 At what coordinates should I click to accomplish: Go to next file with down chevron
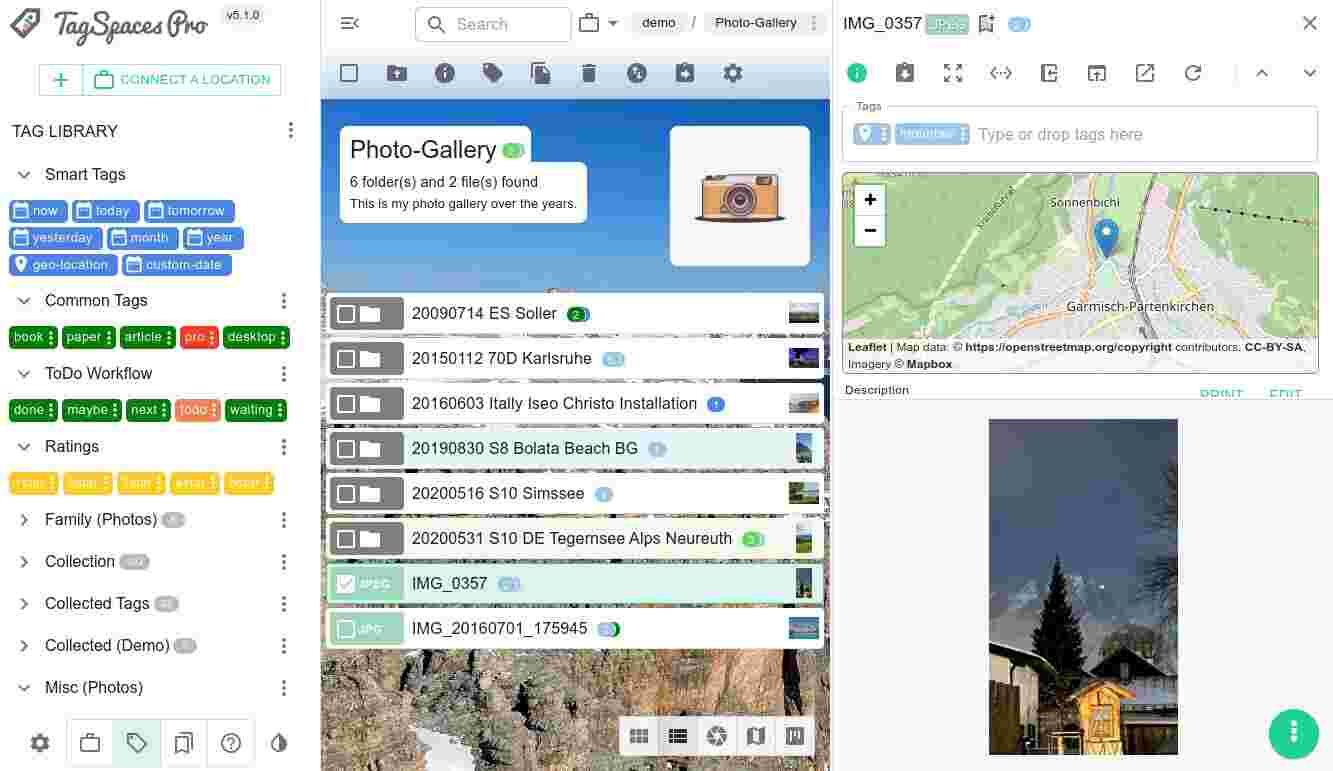point(1310,73)
